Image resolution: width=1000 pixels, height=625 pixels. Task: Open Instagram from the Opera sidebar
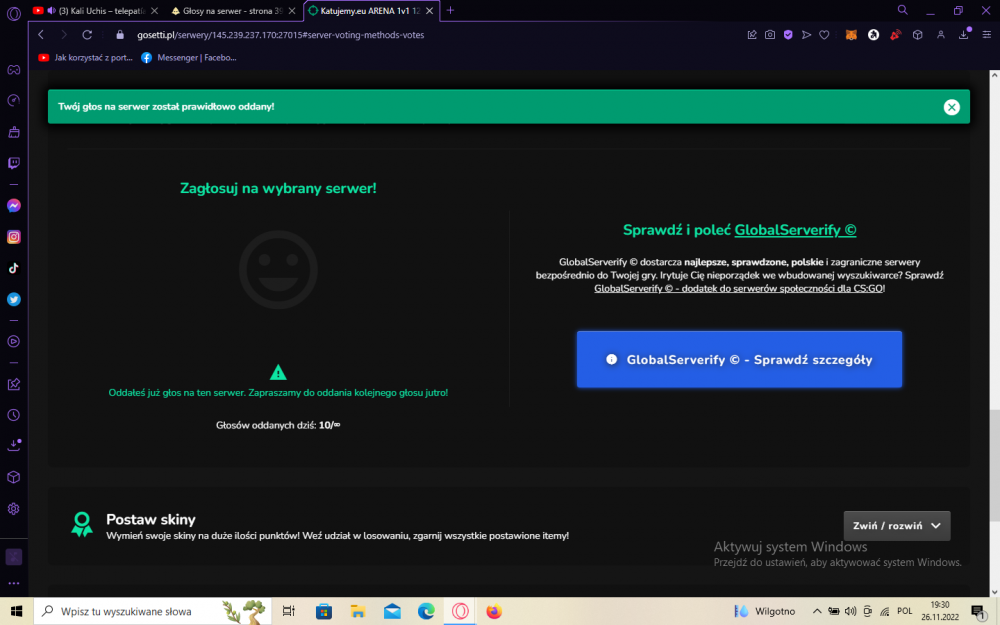pos(13,237)
